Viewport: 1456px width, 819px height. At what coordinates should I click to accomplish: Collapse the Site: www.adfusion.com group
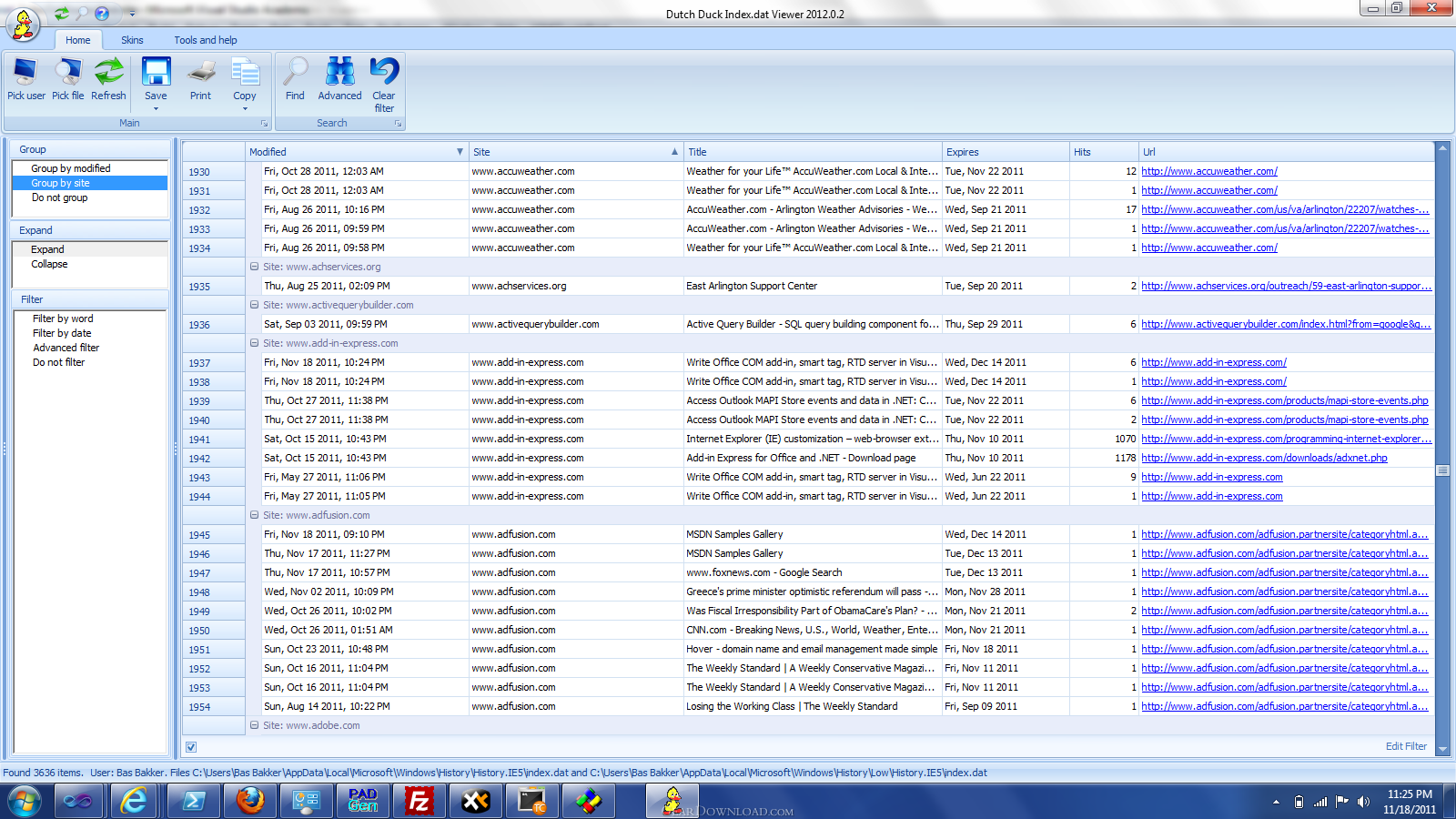click(255, 515)
